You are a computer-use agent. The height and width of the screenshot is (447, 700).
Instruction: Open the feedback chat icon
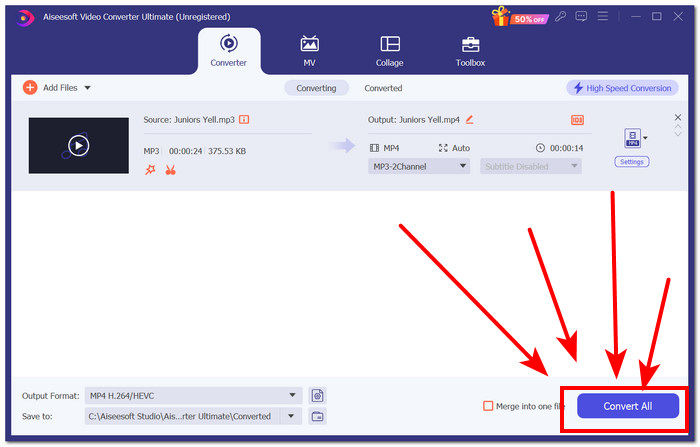[581, 17]
